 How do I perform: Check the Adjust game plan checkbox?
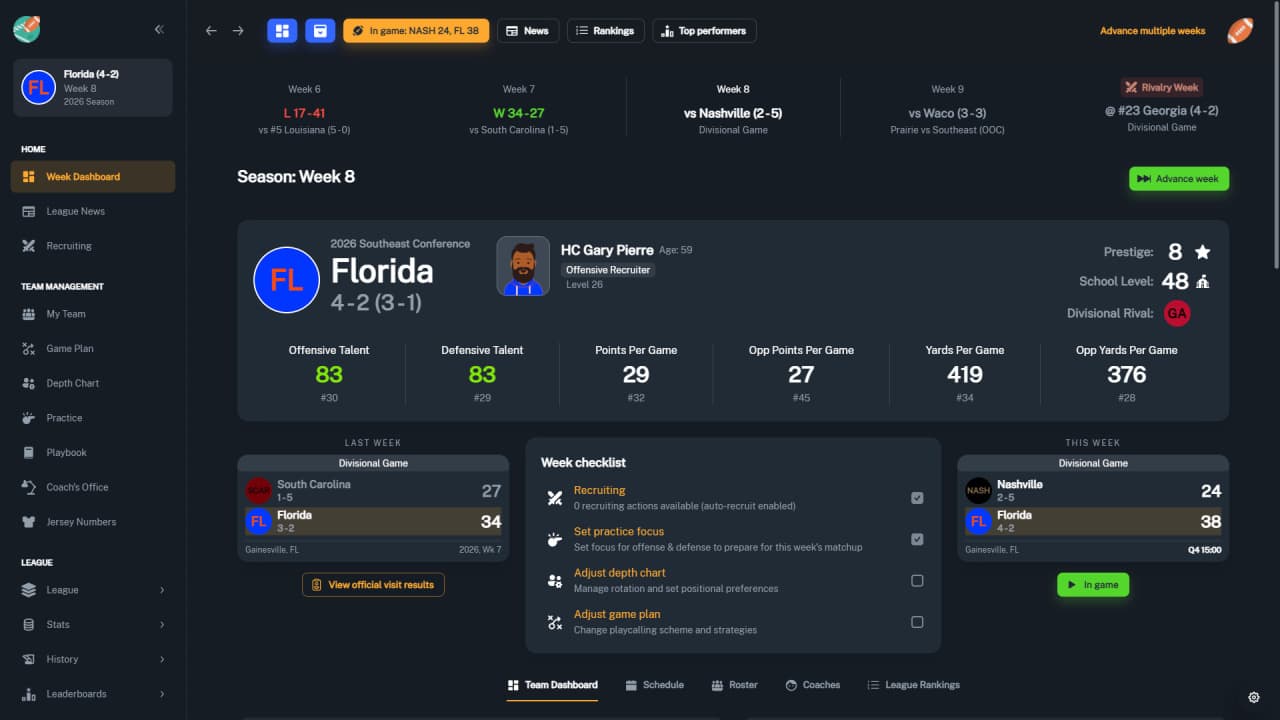pos(917,622)
